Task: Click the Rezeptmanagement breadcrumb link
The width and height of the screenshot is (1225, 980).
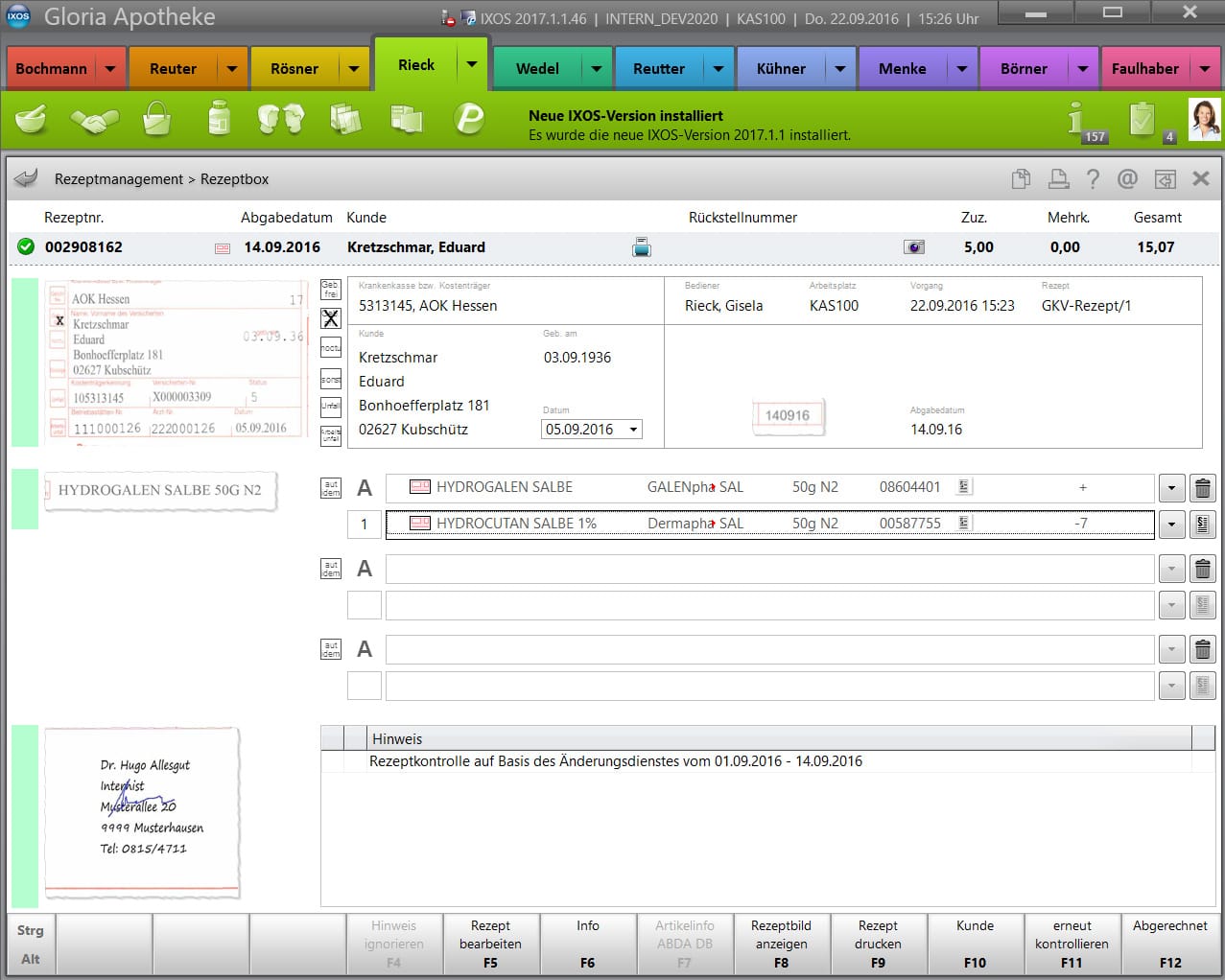Action: point(119,179)
